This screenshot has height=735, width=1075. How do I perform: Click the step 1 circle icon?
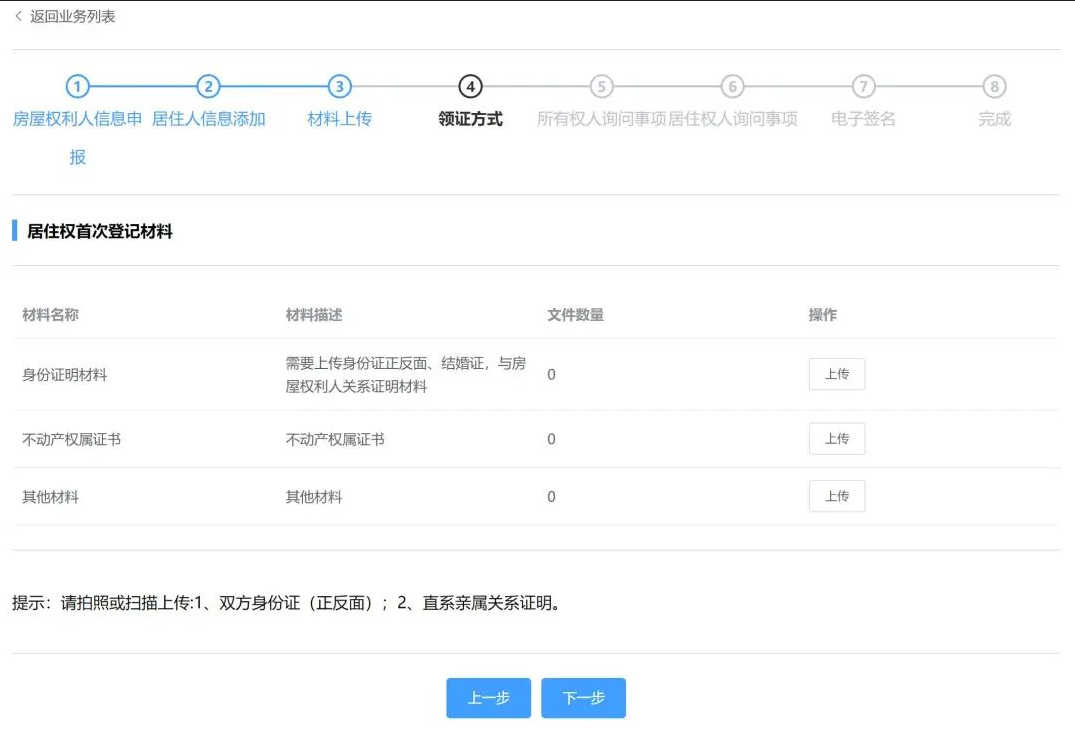click(78, 87)
